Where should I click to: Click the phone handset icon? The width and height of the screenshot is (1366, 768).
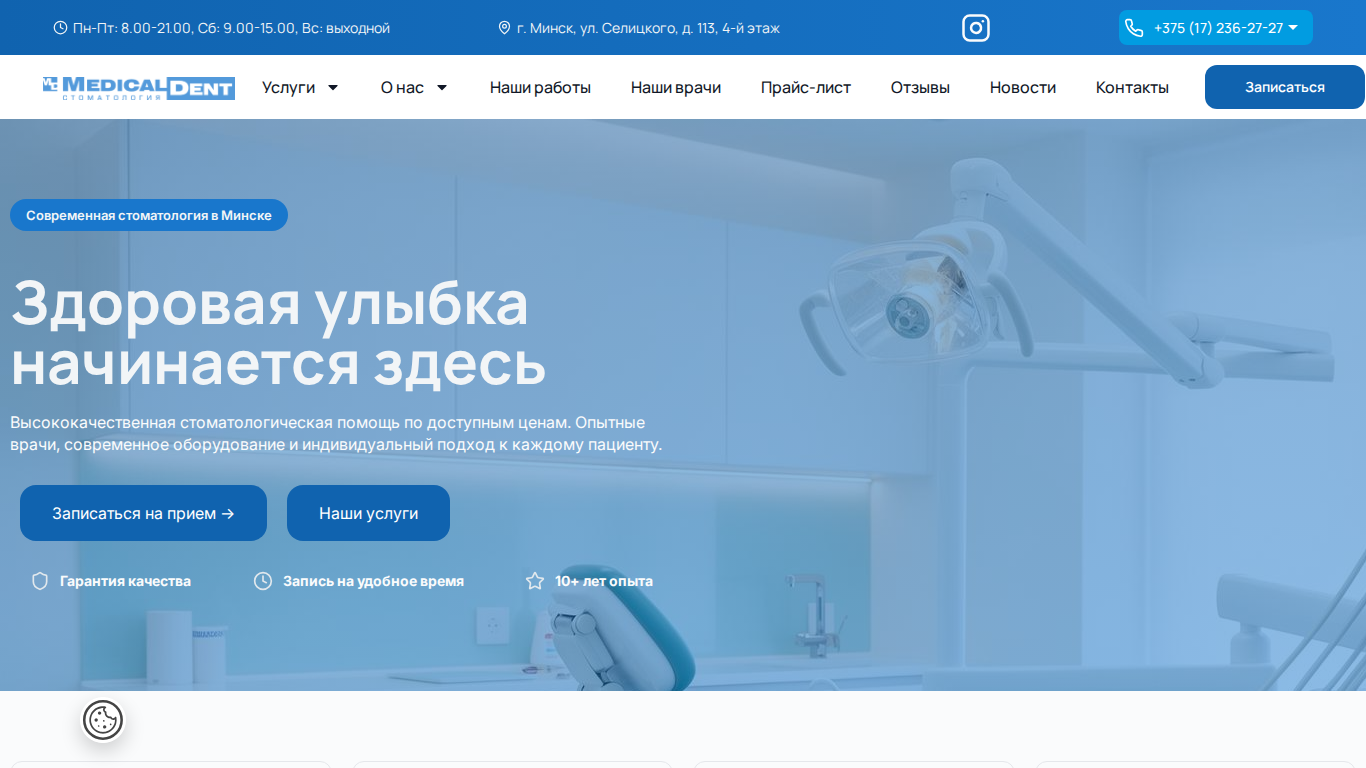[1134, 28]
